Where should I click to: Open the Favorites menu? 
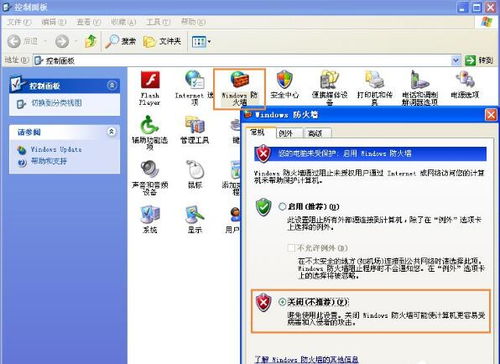pos(123,22)
